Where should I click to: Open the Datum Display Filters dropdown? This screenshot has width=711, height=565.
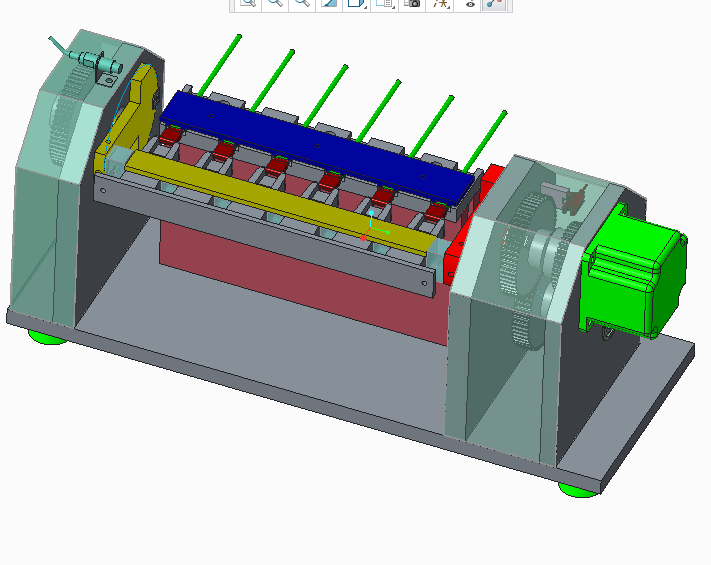[x=440, y=3]
